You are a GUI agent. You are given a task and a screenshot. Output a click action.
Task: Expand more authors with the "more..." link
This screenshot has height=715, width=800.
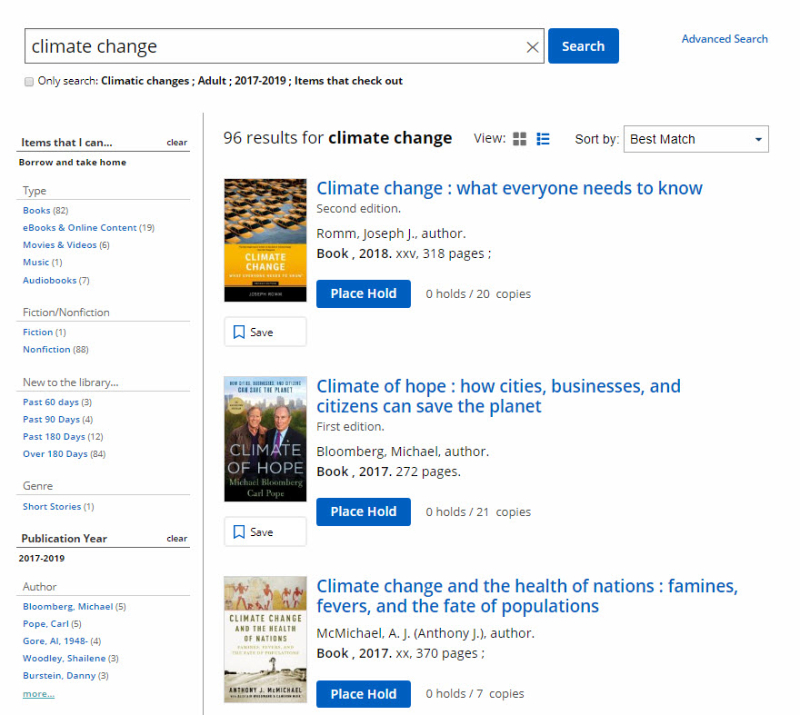click(38, 693)
